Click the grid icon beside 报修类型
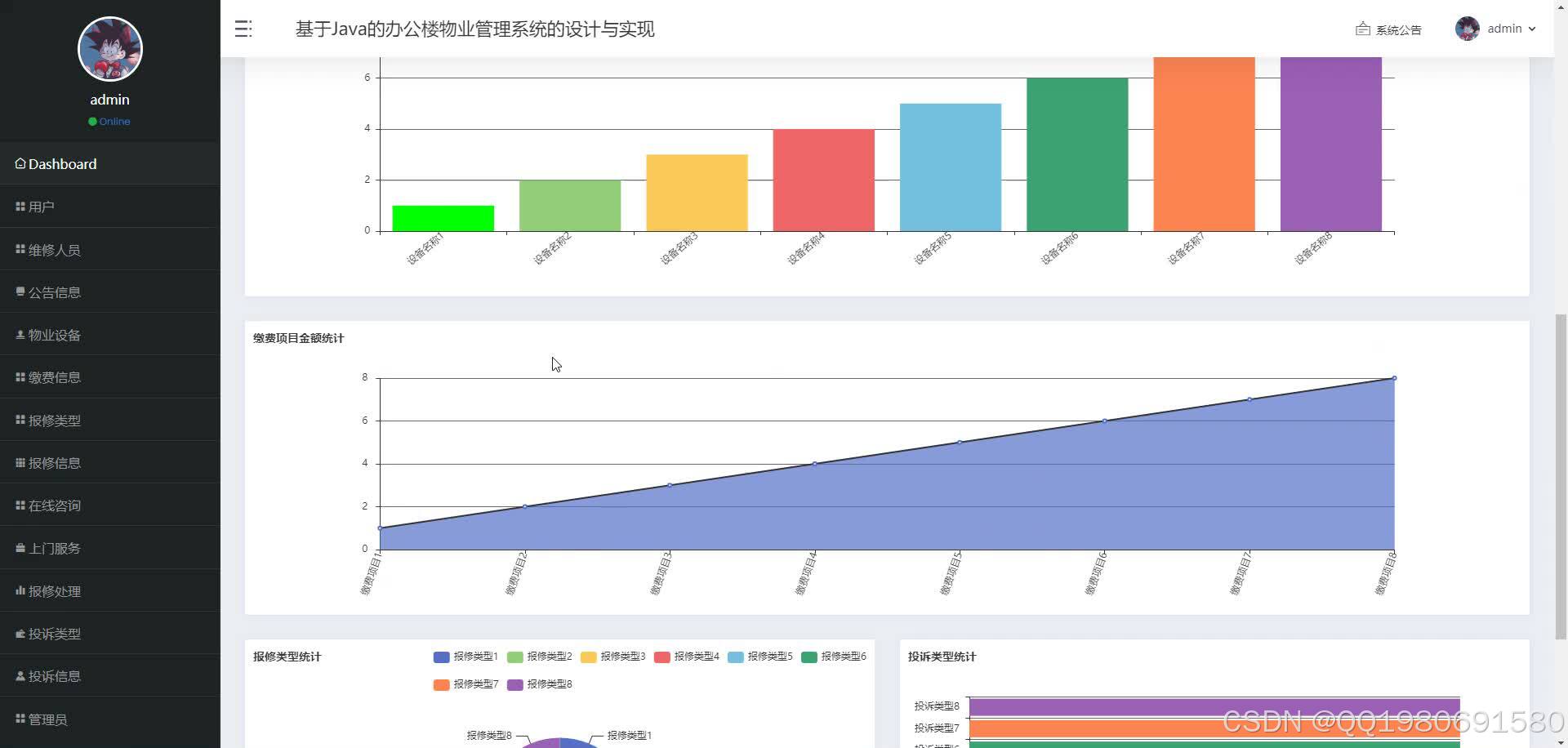This screenshot has width=1568, height=748. click(20, 420)
